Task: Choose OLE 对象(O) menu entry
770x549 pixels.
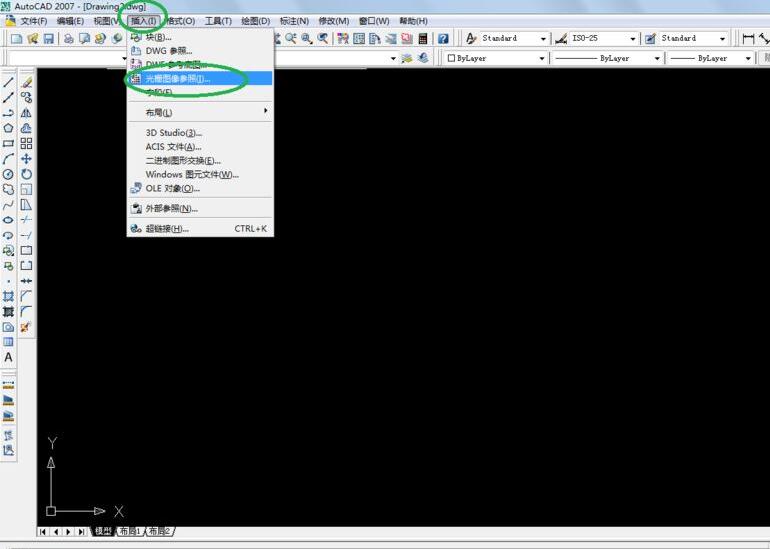Action: pos(200,189)
